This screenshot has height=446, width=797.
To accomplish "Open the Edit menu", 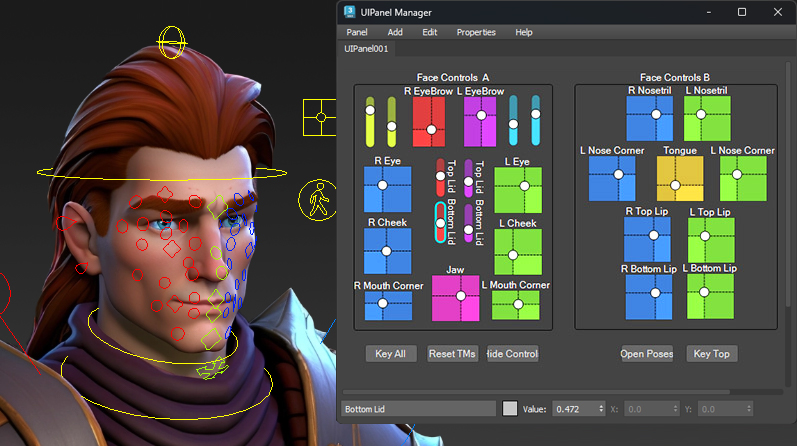I will [x=430, y=32].
